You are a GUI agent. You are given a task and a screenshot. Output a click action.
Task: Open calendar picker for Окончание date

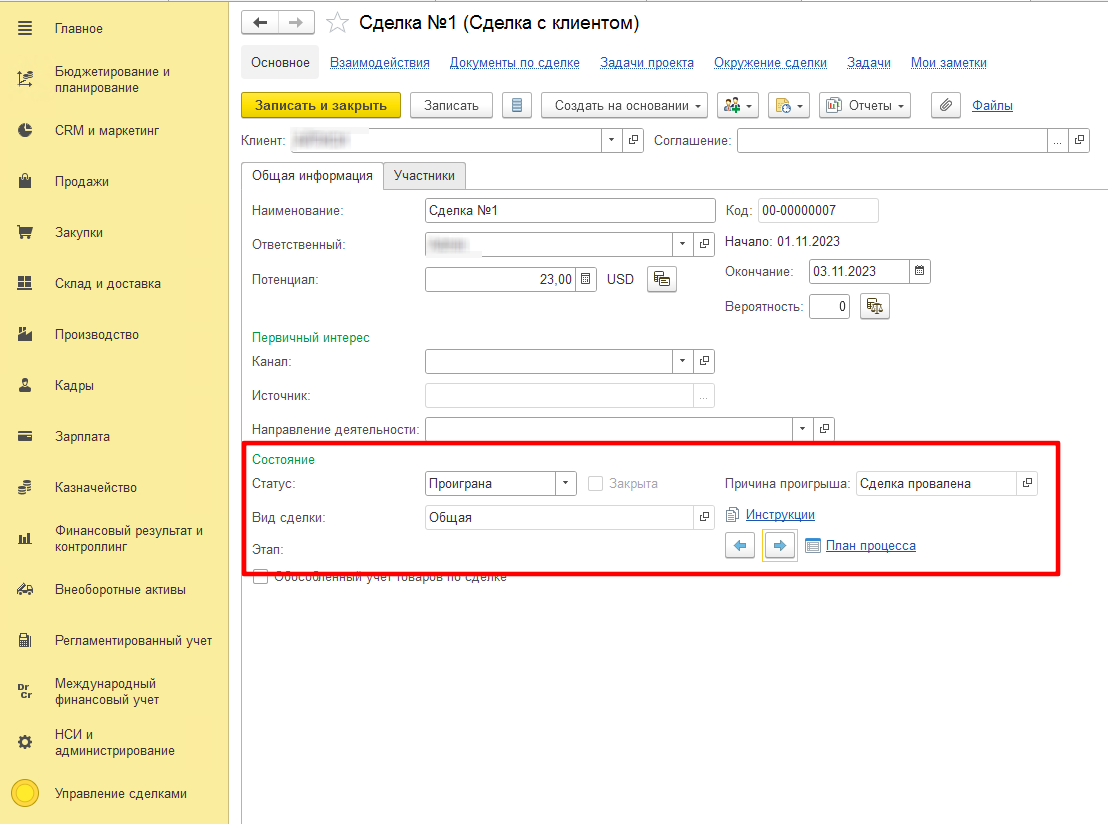pyautogui.click(x=920, y=271)
